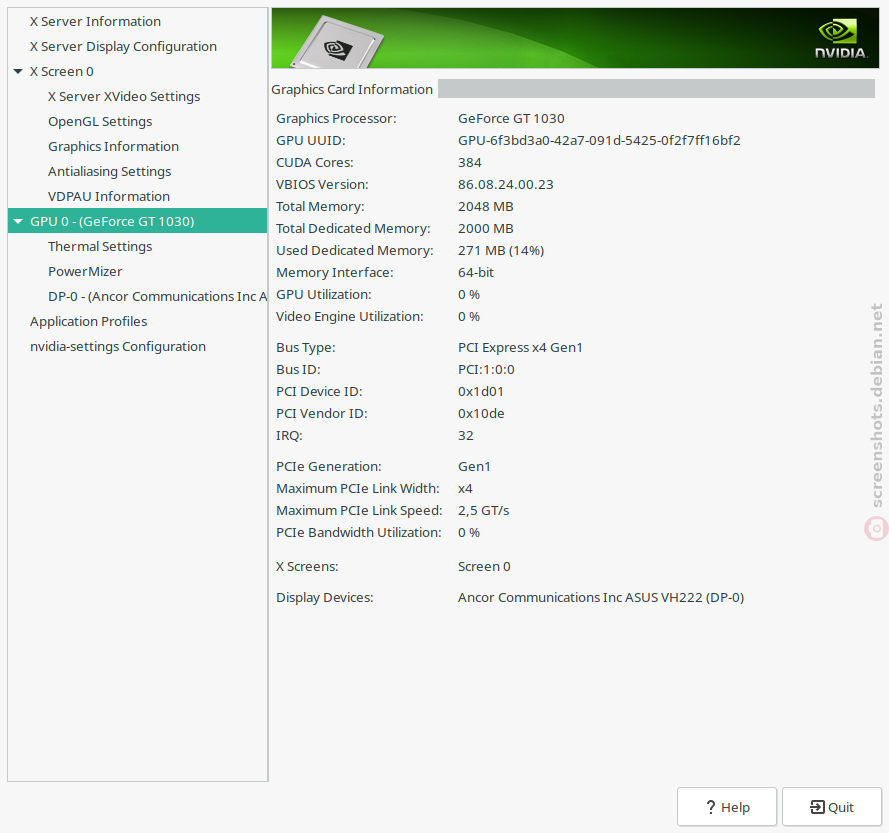
Task: Open Thermal Settings
Action: [x=100, y=246]
